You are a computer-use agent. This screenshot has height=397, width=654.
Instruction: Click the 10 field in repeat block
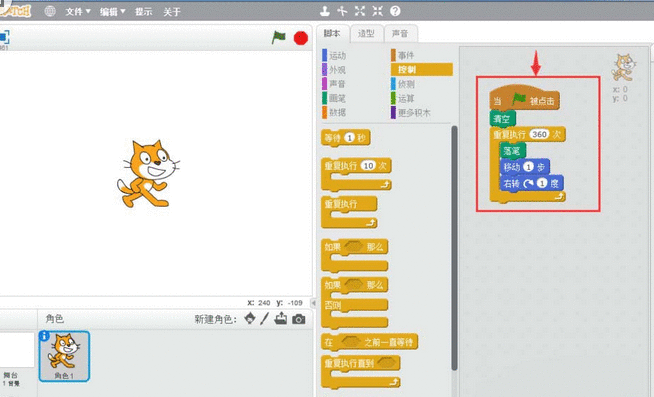click(x=368, y=166)
